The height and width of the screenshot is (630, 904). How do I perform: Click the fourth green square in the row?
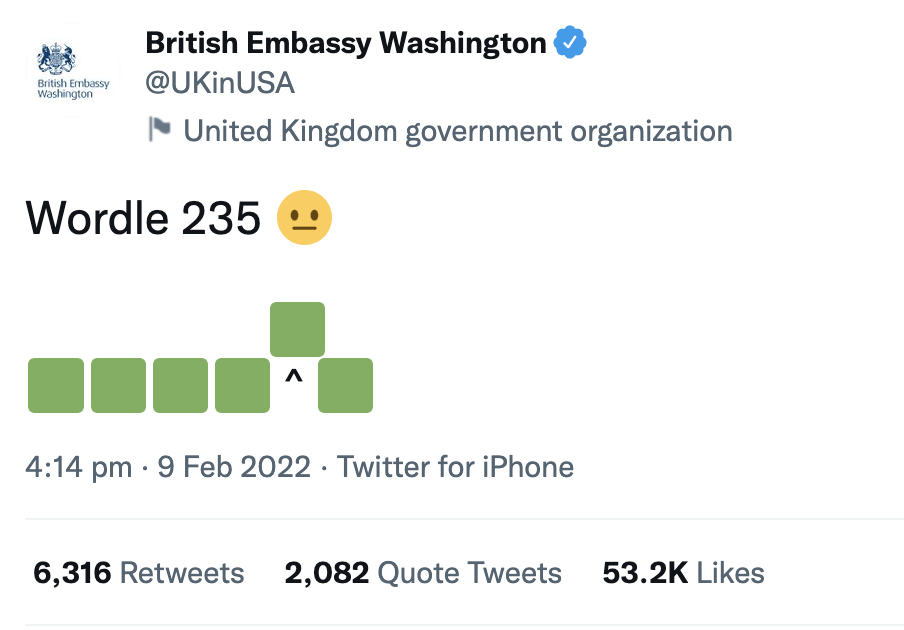pyautogui.click(x=242, y=385)
